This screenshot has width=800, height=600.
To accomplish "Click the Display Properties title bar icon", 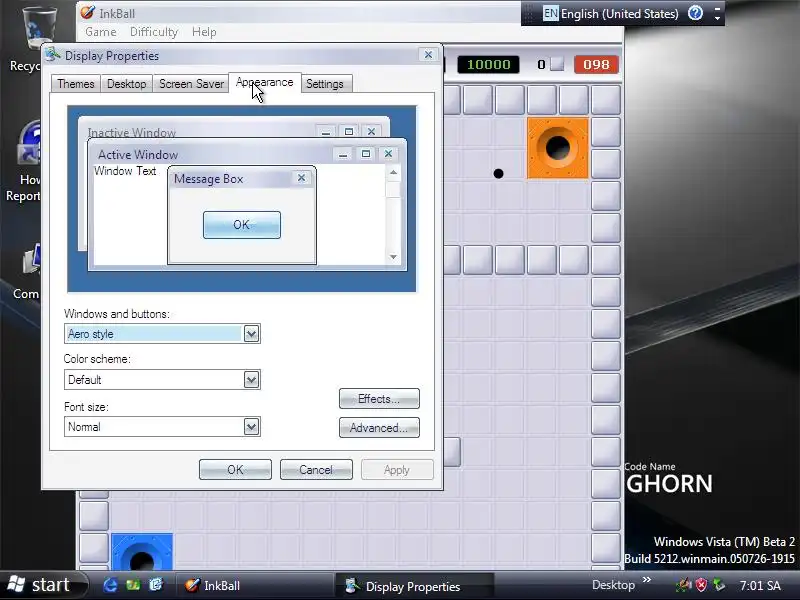I will [x=53, y=55].
